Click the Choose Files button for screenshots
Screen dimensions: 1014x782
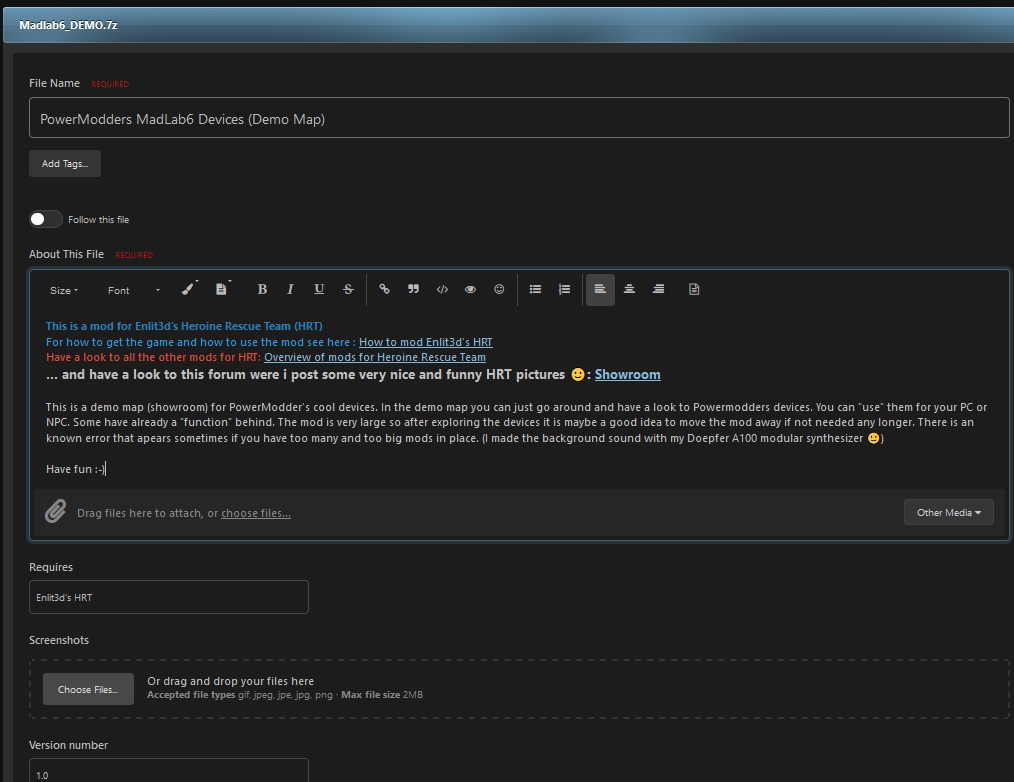pos(89,690)
